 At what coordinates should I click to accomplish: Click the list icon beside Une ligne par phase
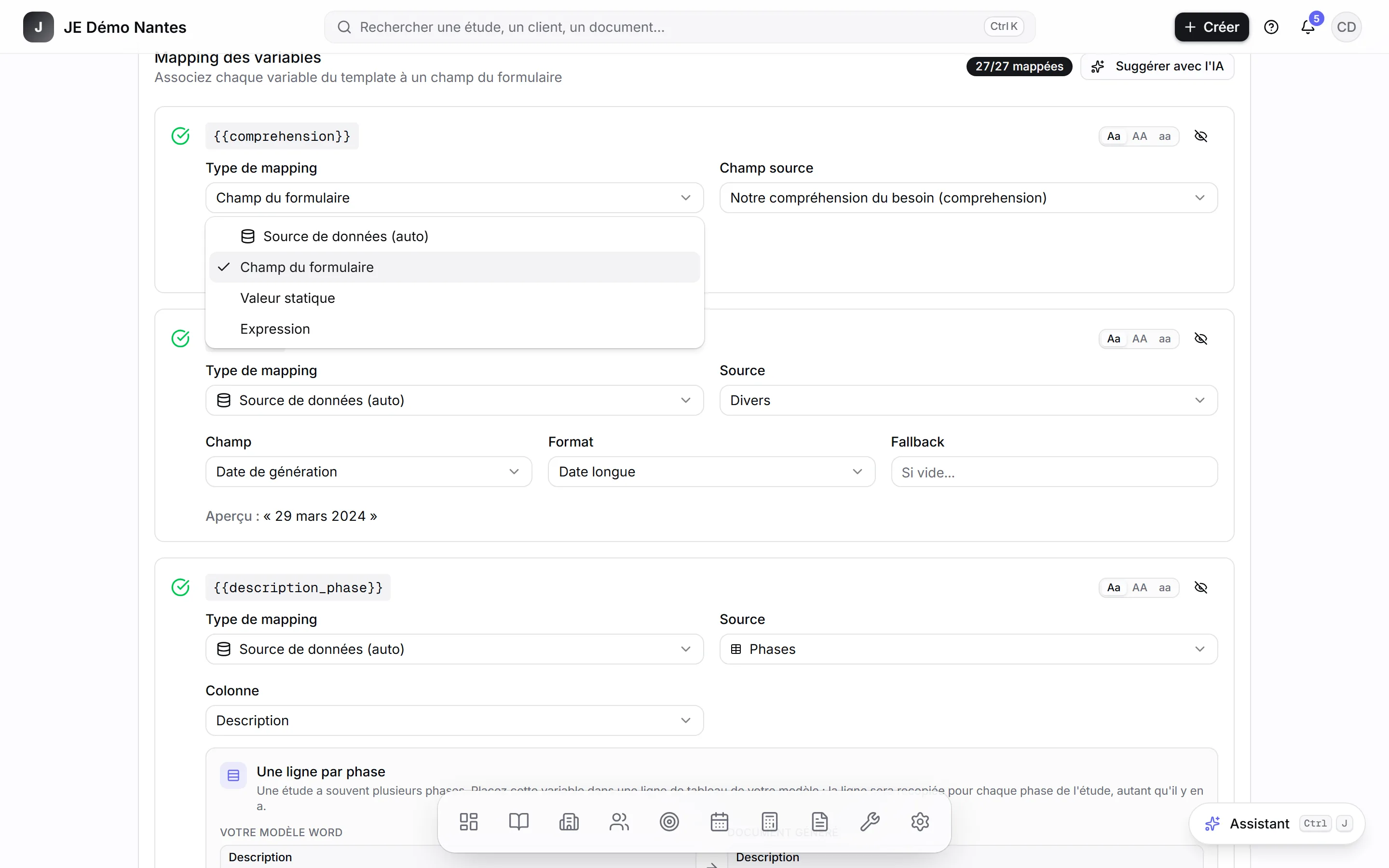point(233,775)
